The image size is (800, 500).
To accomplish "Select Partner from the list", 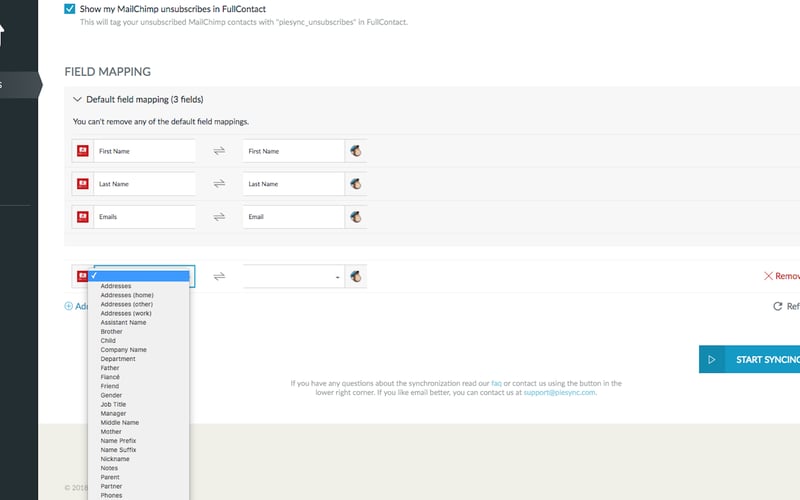I will tap(111, 487).
